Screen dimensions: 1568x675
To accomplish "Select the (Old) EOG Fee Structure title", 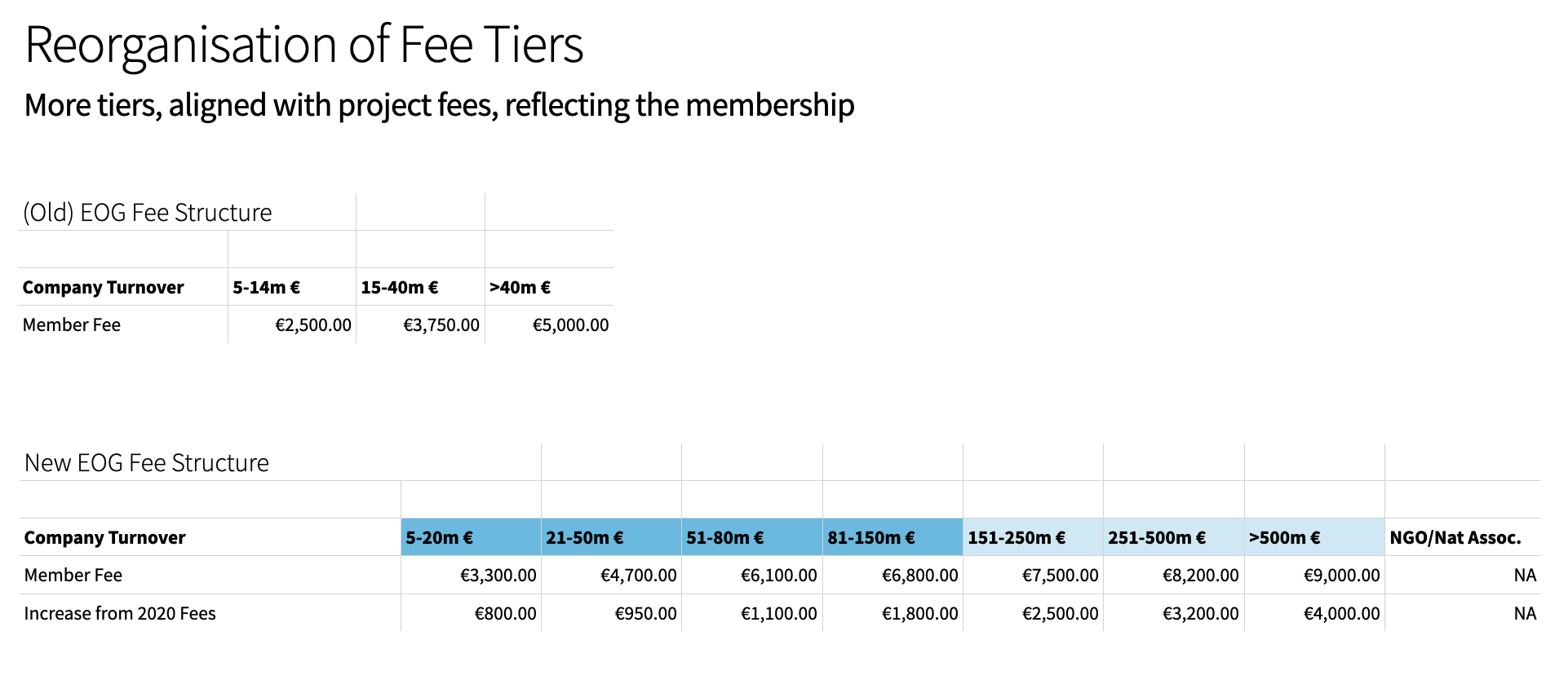I will coord(148,213).
